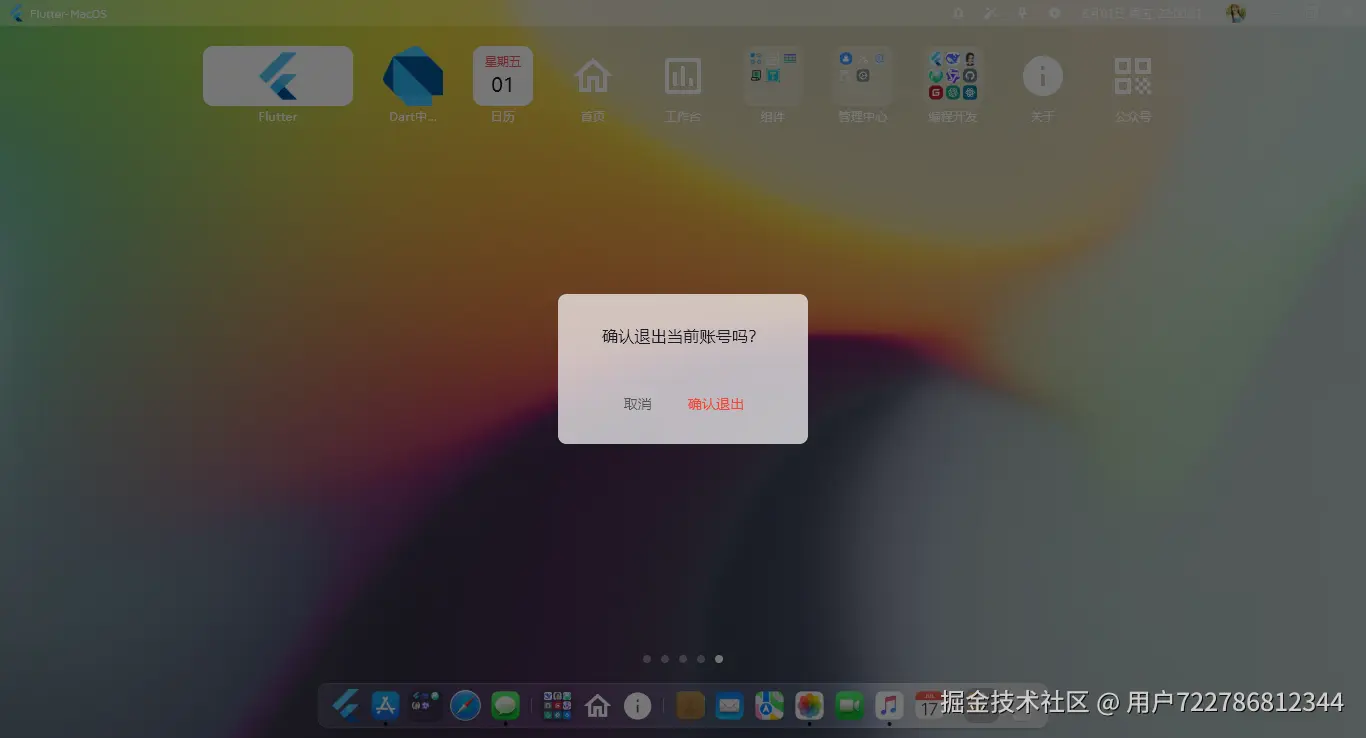Image resolution: width=1366 pixels, height=738 pixels.
Task: Click the settings gear in the menu bar
Action: (x=1053, y=13)
